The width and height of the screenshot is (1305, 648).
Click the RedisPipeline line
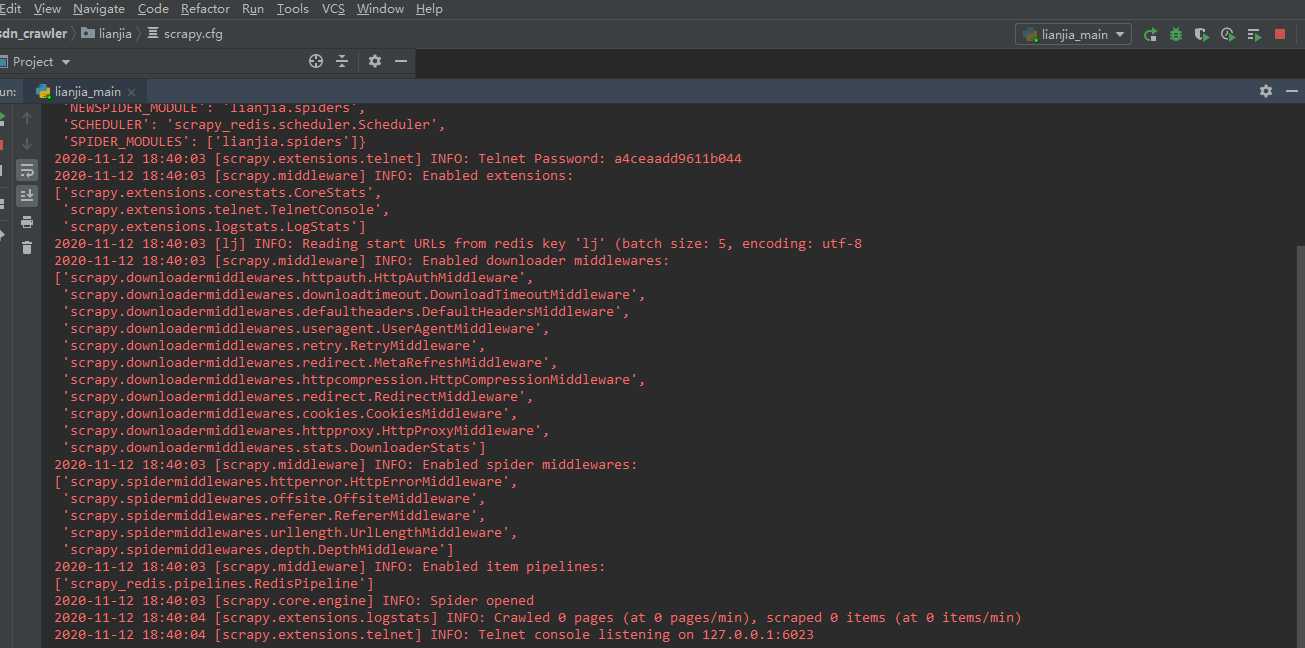[214, 583]
